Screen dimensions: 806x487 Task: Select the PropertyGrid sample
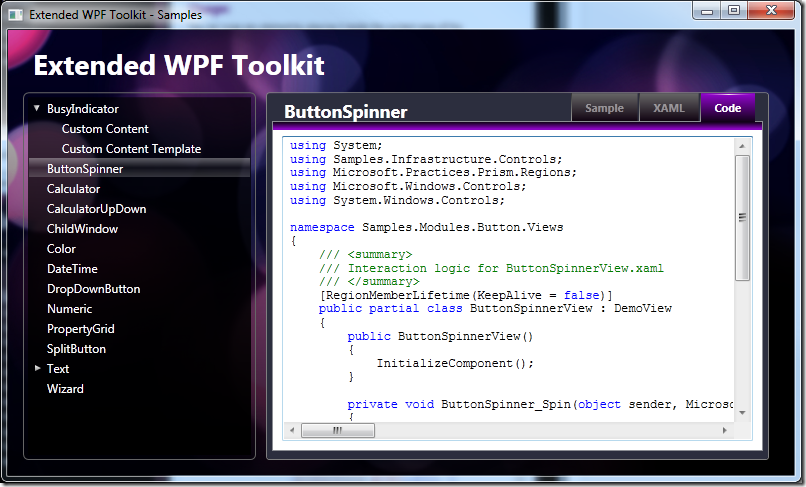click(x=81, y=329)
